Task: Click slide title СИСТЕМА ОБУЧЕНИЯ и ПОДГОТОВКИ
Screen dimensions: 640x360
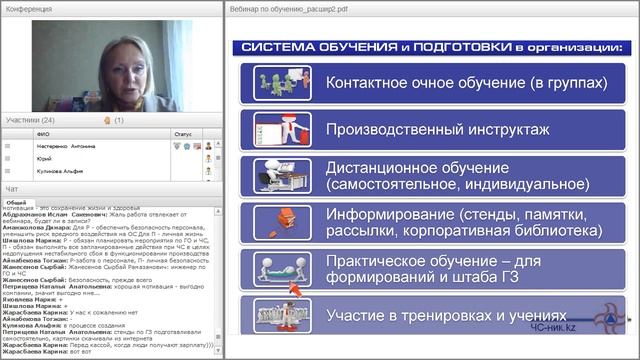Action: 432,47
